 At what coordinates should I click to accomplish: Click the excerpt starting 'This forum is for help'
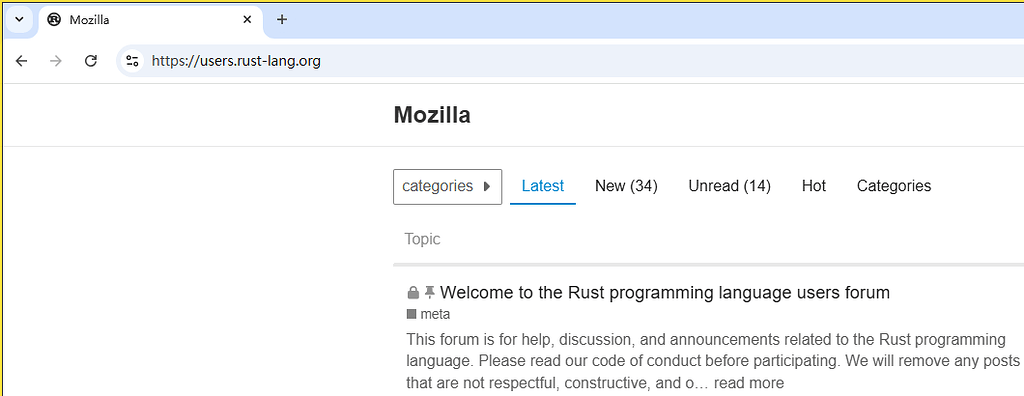pyautogui.click(x=712, y=361)
